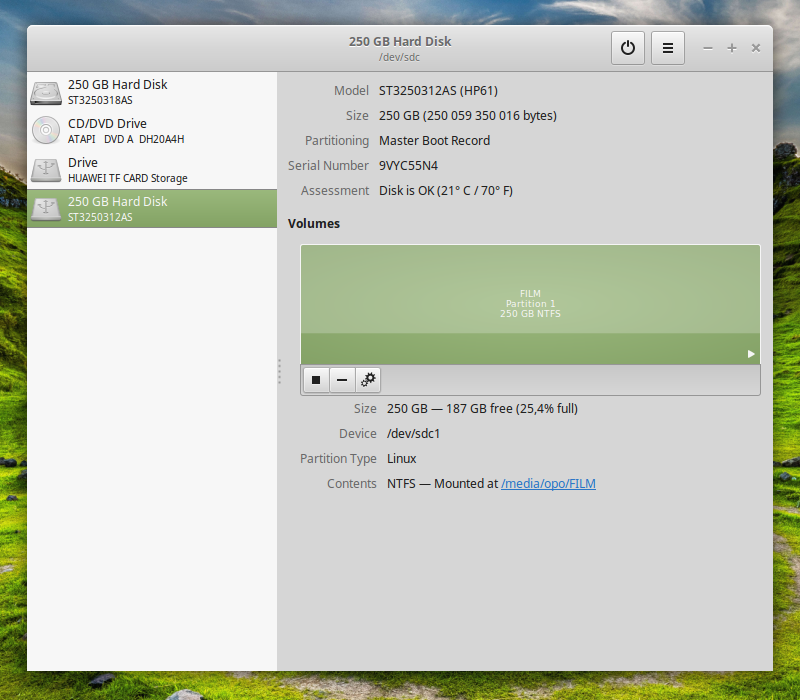This screenshot has width=800, height=700.
Task: Open additional partition options gear
Action: 368,380
